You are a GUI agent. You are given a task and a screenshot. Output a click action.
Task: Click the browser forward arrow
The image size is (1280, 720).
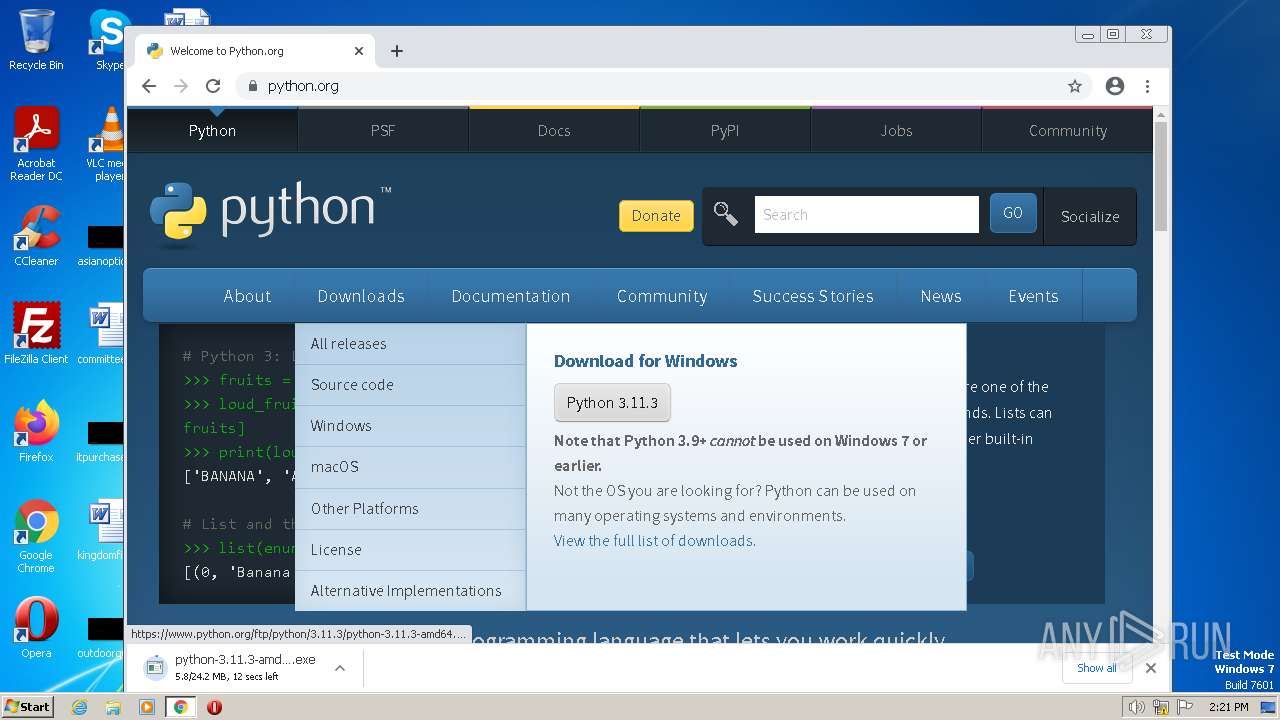coord(181,86)
